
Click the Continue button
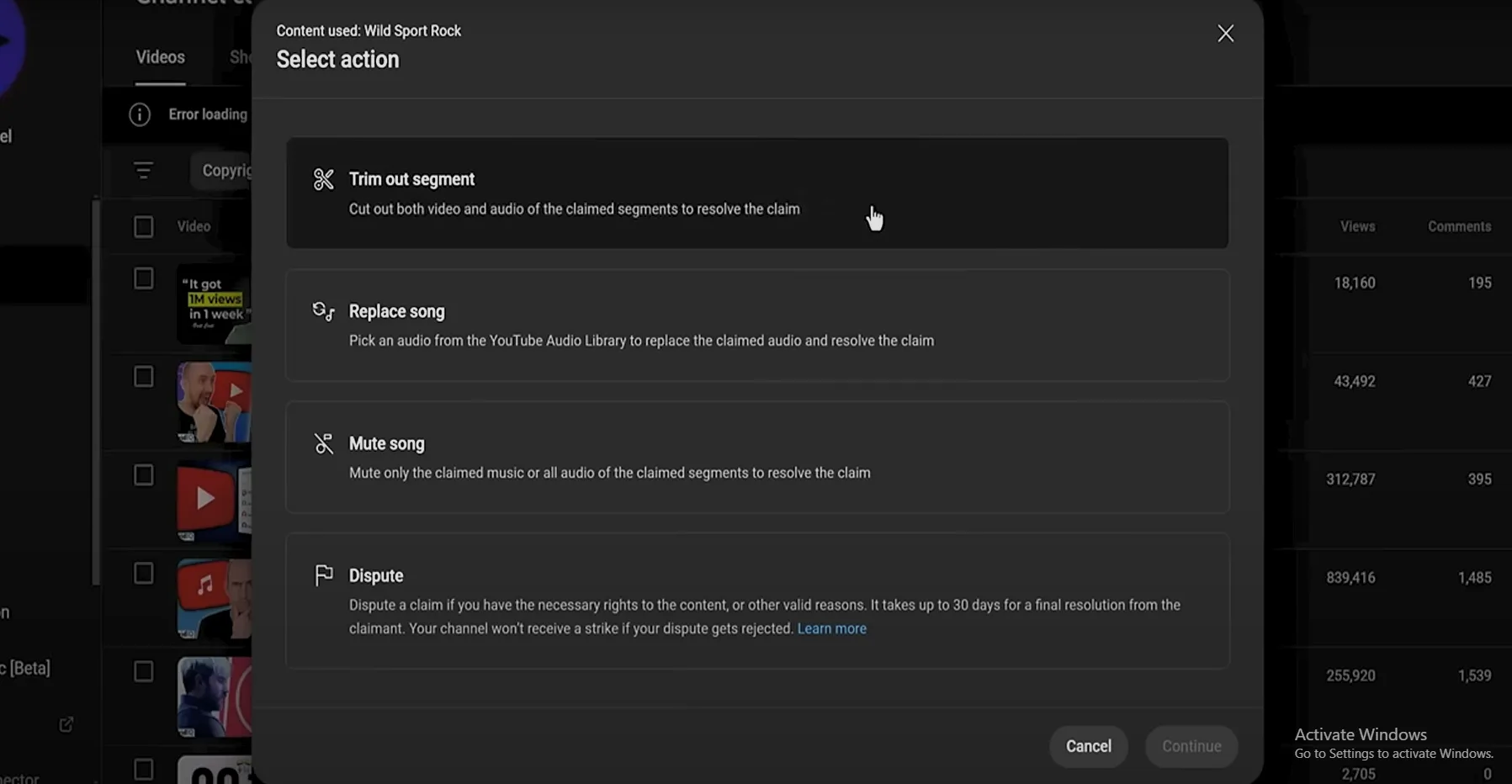point(1191,746)
